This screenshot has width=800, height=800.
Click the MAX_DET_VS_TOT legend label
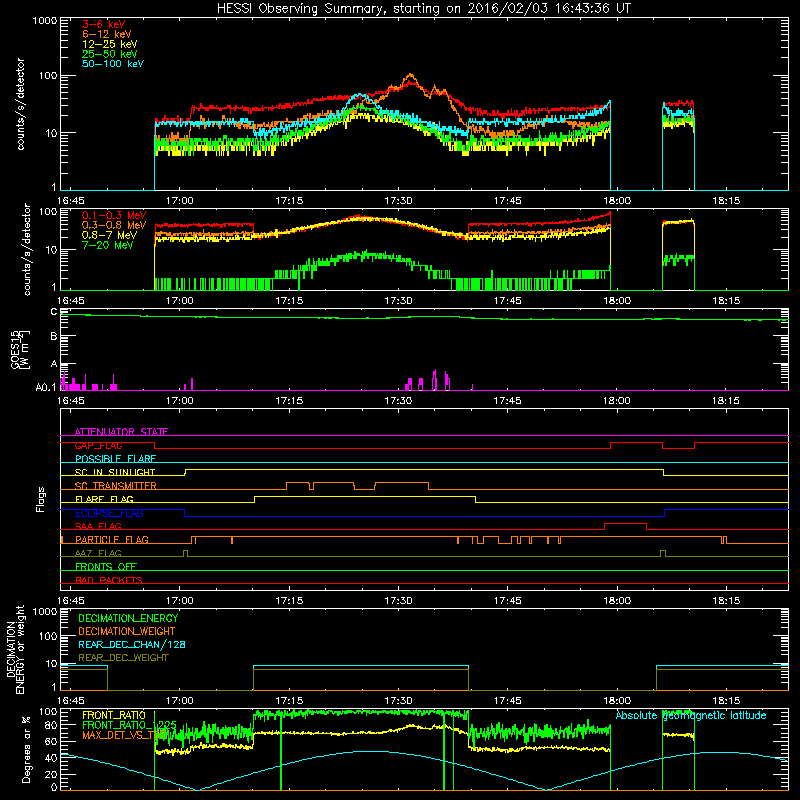[x=124, y=735]
